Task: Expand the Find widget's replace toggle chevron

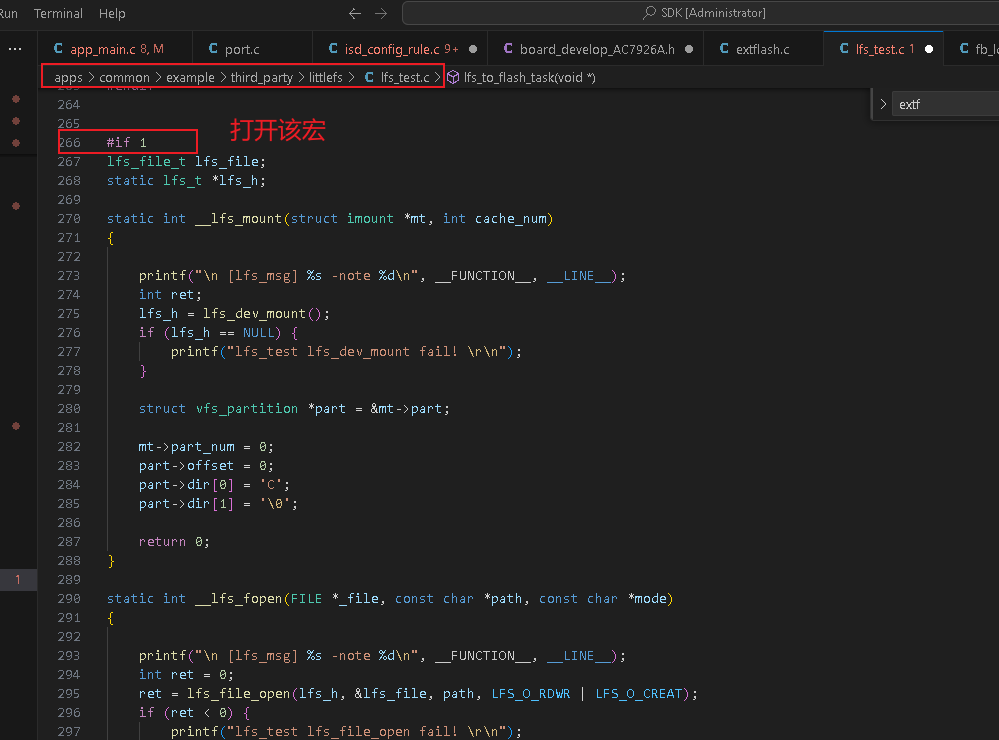Action: pyautogui.click(x=883, y=104)
